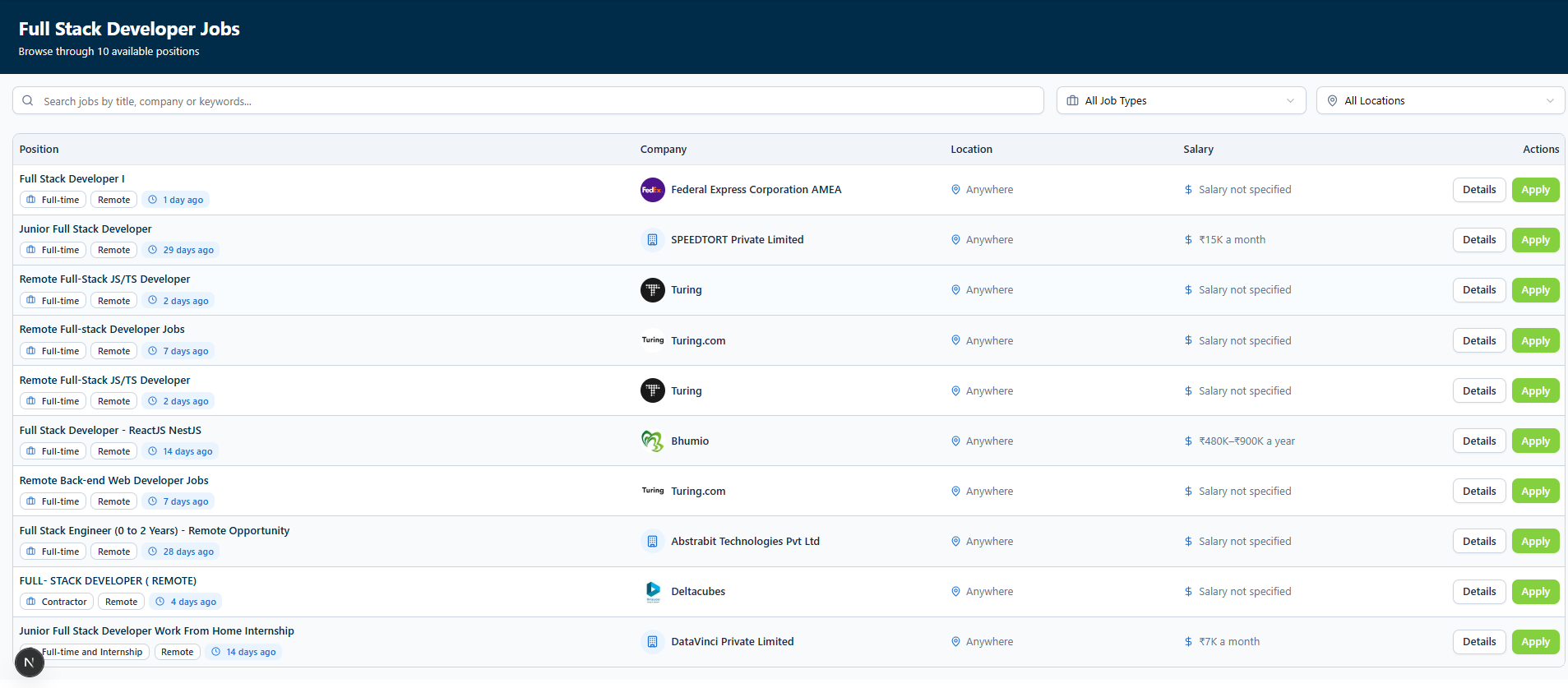This screenshot has width=1568, height=688.
Task: Click 'FULL- STACK DEVELOPER ( REMOTE)' title
Action: coord(108,581)
